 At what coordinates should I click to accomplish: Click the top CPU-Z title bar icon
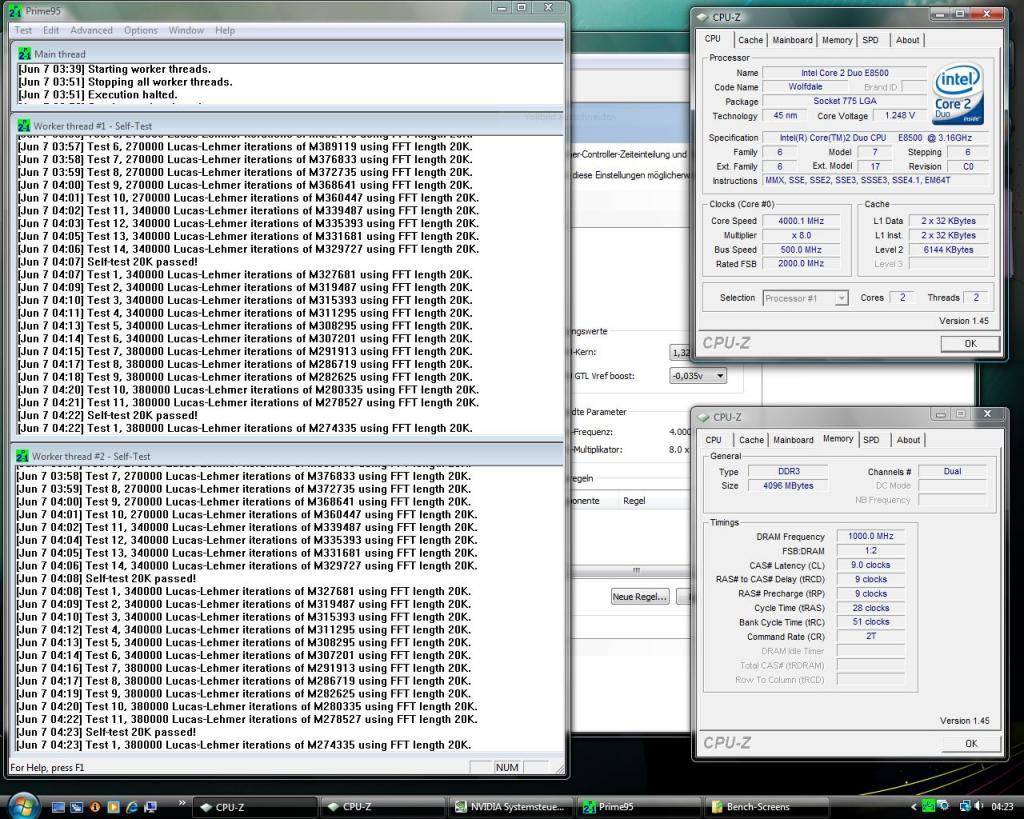pyautogui.click(x=703, y=18)
